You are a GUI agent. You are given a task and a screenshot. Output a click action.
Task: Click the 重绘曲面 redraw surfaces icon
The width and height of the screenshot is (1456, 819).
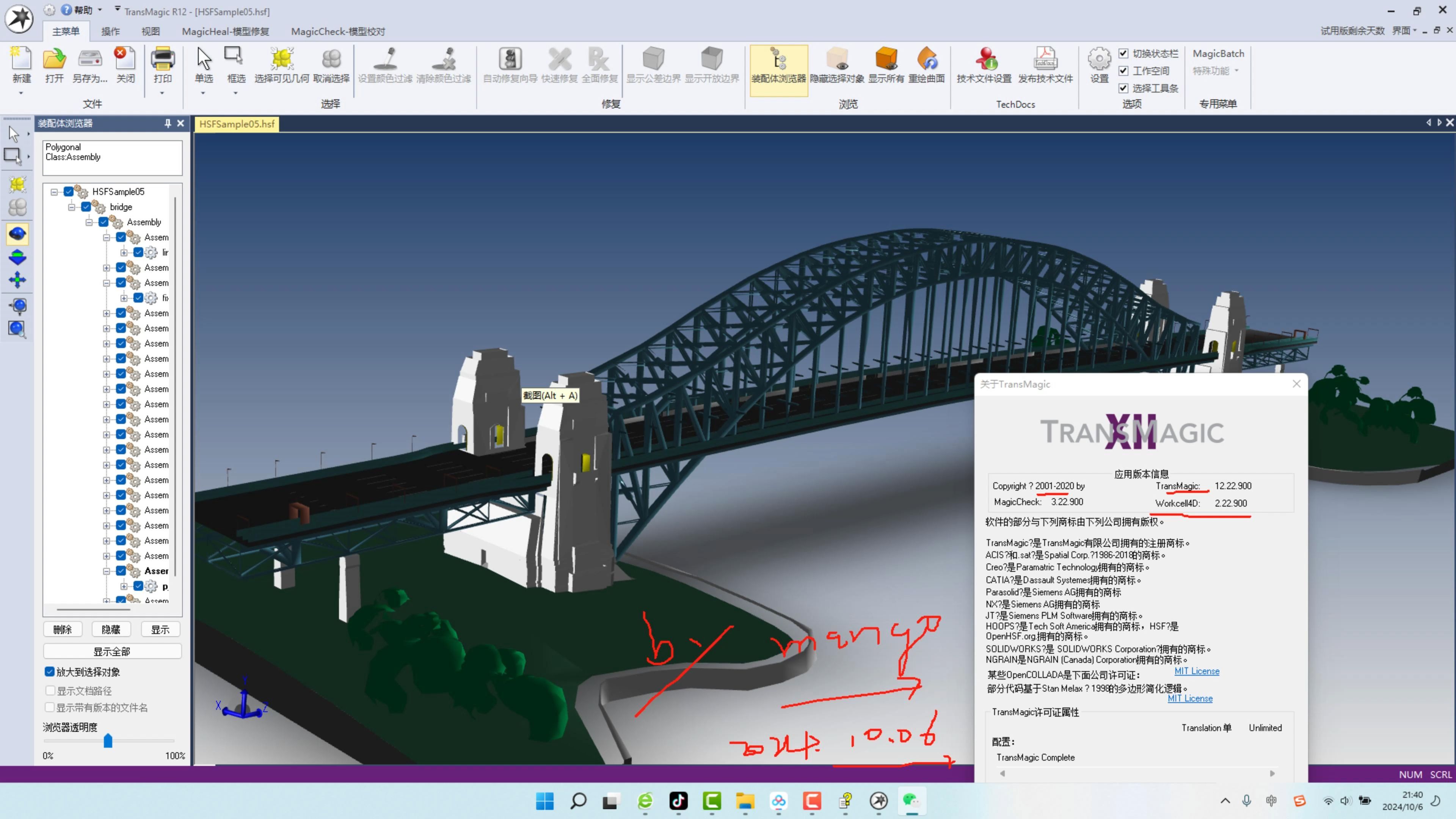coord(927,58)
